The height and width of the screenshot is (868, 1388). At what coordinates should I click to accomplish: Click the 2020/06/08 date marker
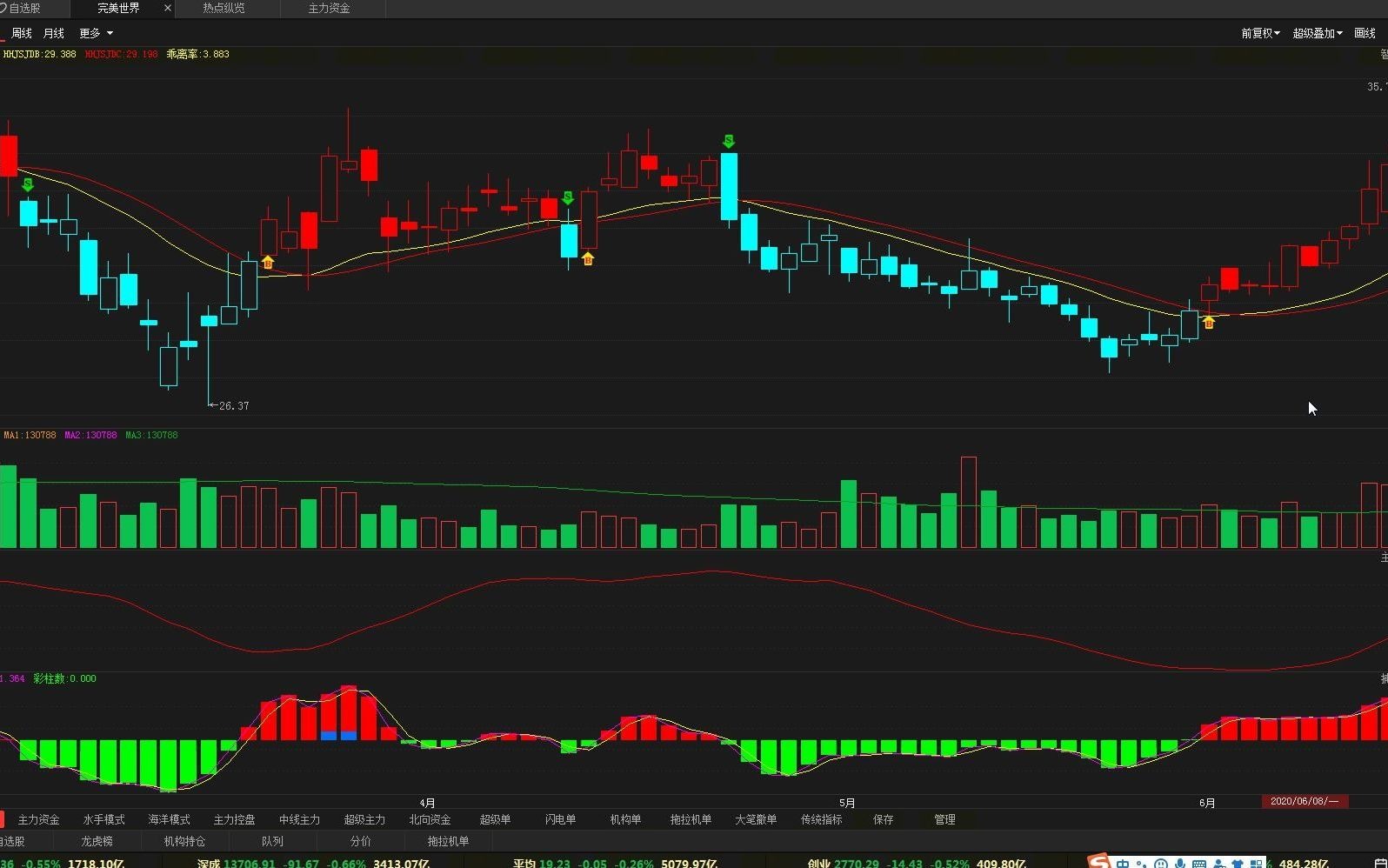[x=1305, y=801]
